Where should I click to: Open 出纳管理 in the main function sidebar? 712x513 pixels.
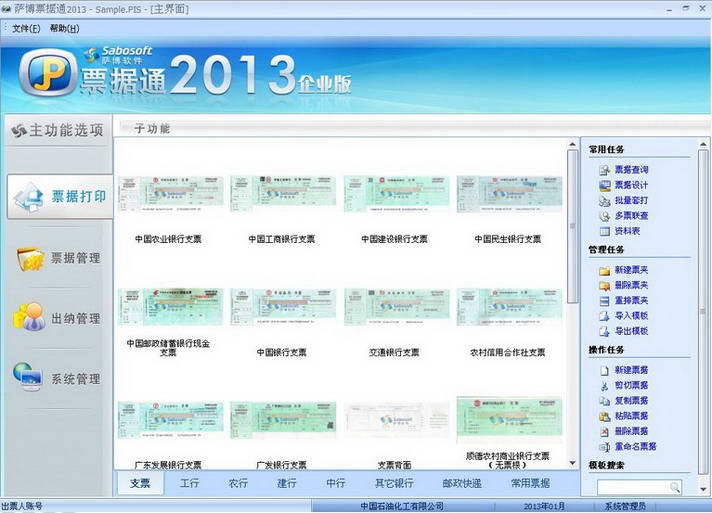(x=59, y=318)
